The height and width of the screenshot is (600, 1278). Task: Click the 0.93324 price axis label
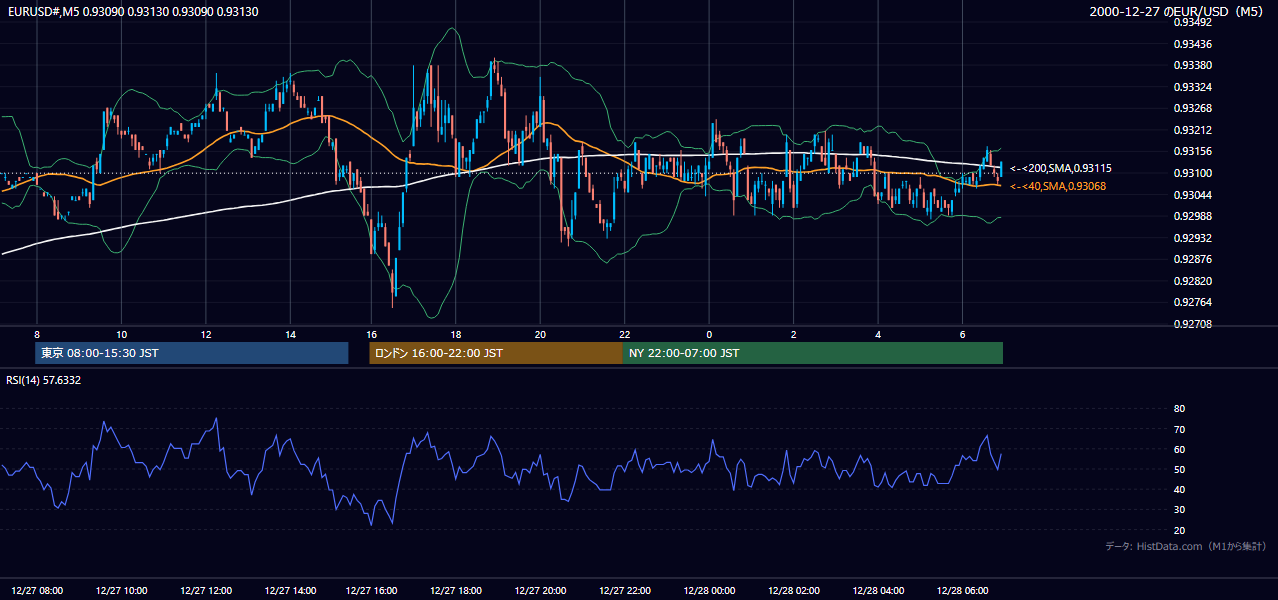1192,87
